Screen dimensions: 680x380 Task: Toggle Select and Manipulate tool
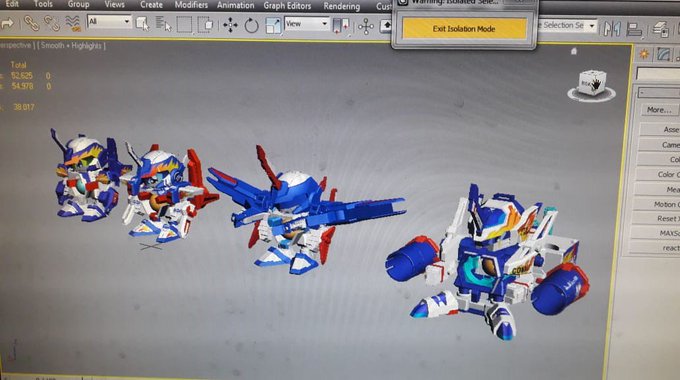coord(366,26)
